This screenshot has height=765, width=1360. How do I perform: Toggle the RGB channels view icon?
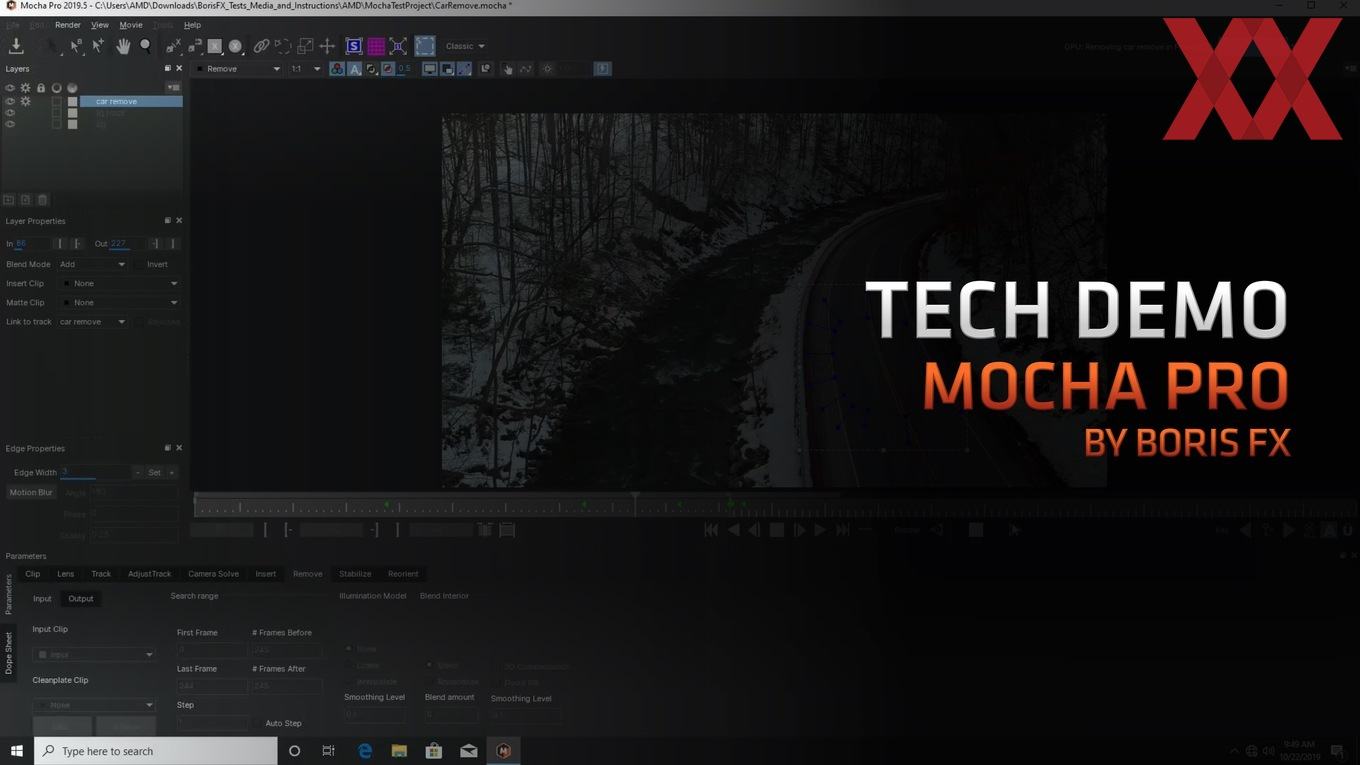pos(337,69)
